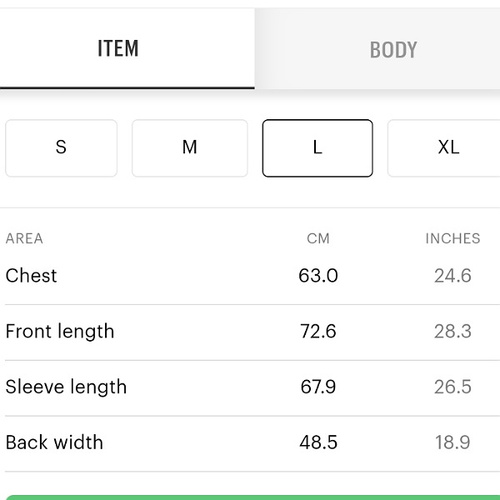Viewport: 500px width, 500px height.
Task: Click the 72.6 front length value
Action: (x=318, y=331)
